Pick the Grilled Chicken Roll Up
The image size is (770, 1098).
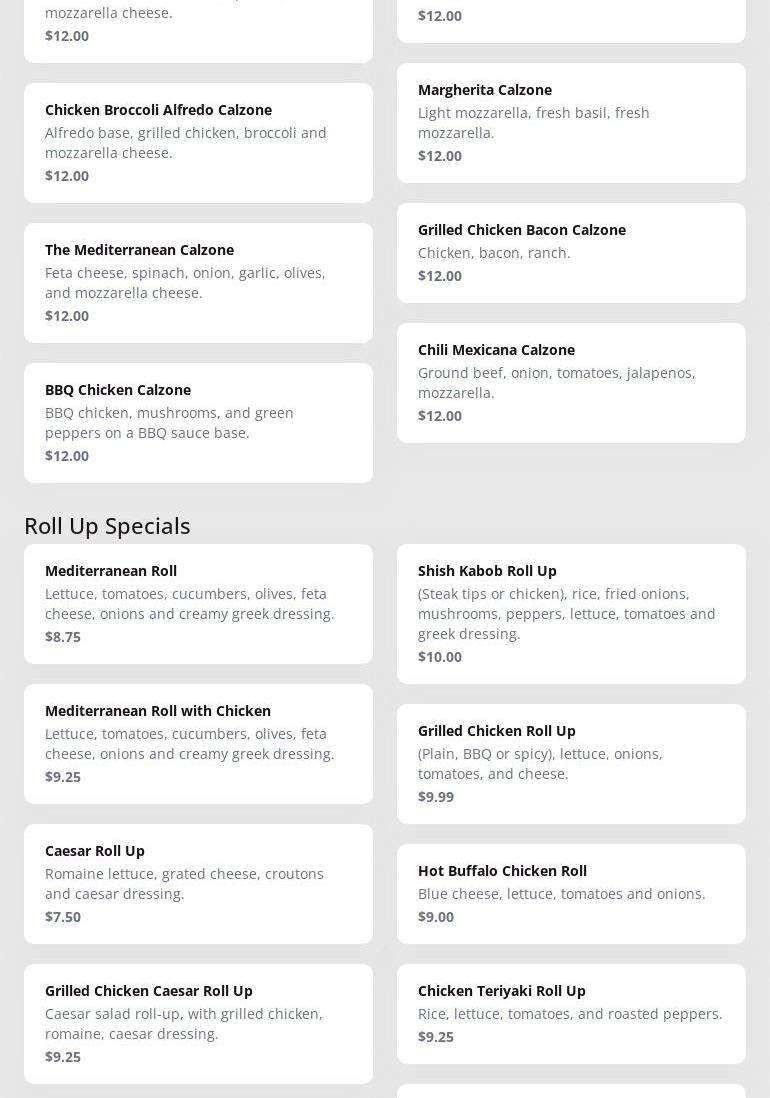(571, 763)
